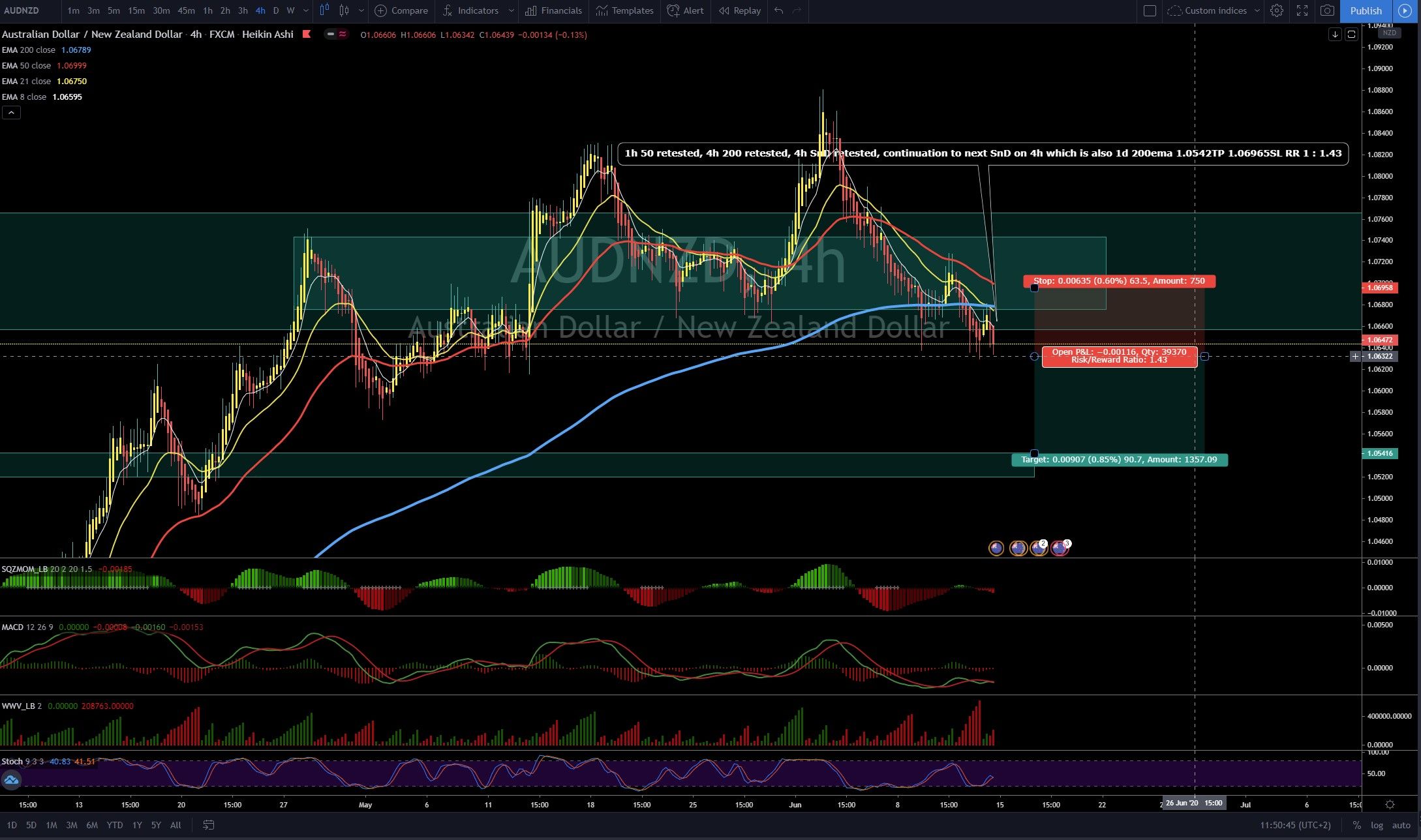Click the EMA 200 close legend entry
Viewport: 1421px width, 840px height.
click(46, 50)
